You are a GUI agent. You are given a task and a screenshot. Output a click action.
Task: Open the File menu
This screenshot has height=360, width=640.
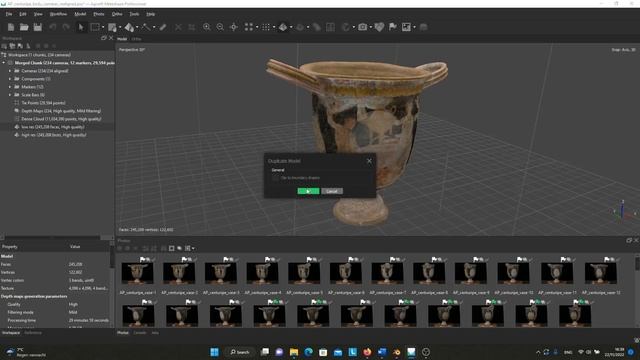9,14
